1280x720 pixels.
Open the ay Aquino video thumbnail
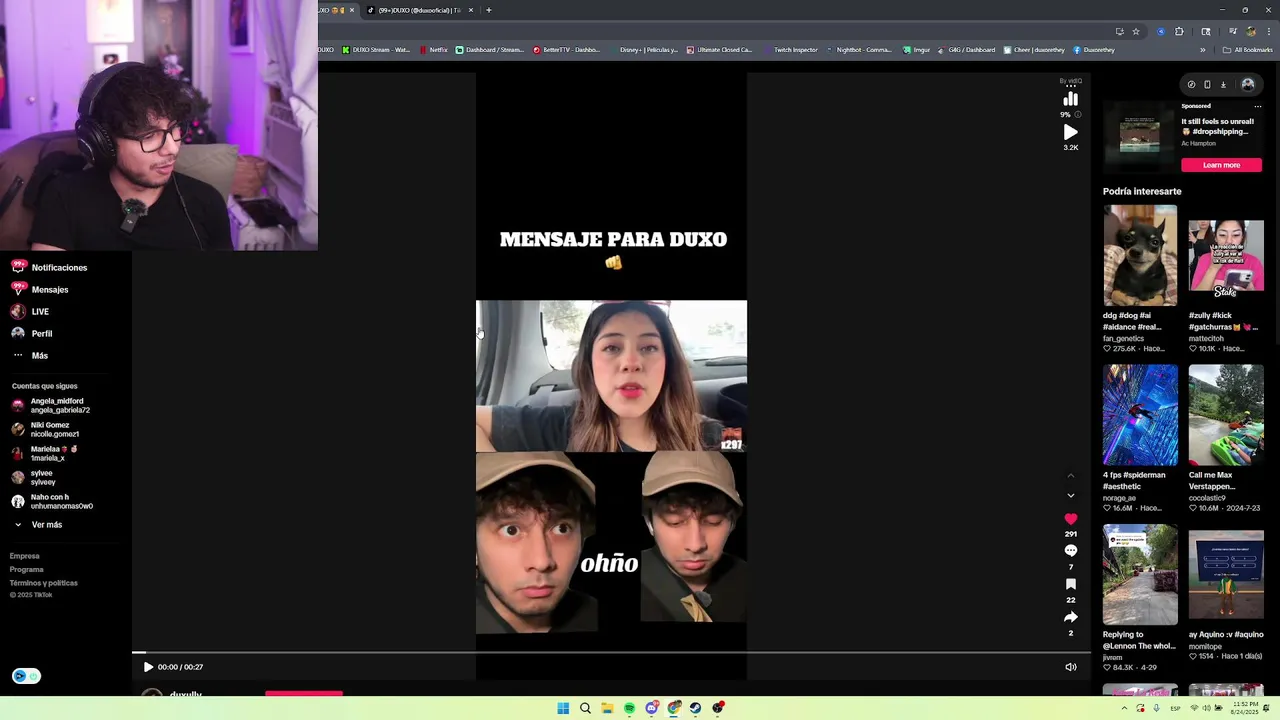pos(1226,575)
